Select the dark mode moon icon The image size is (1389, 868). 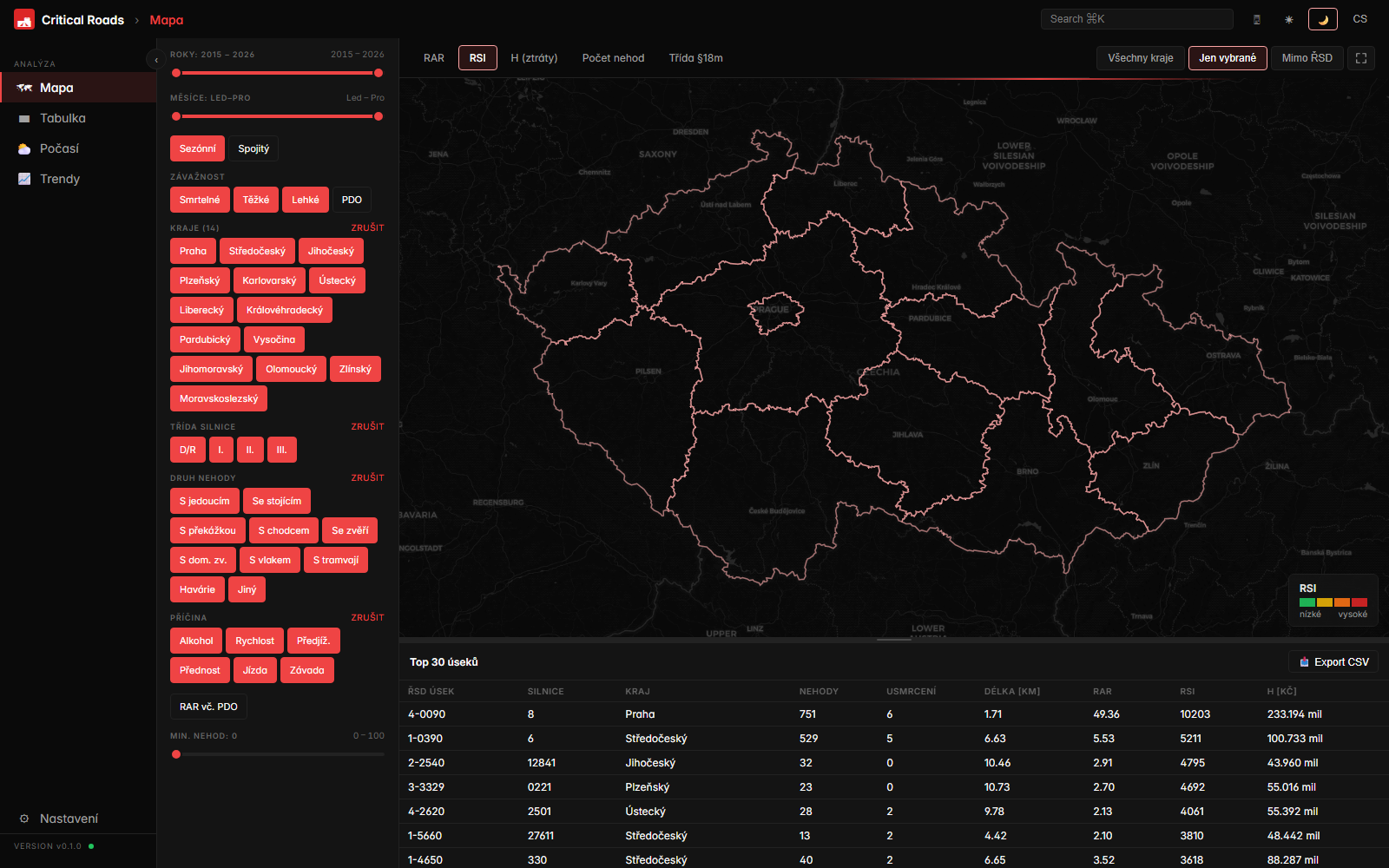click(x=1323, y=19)
